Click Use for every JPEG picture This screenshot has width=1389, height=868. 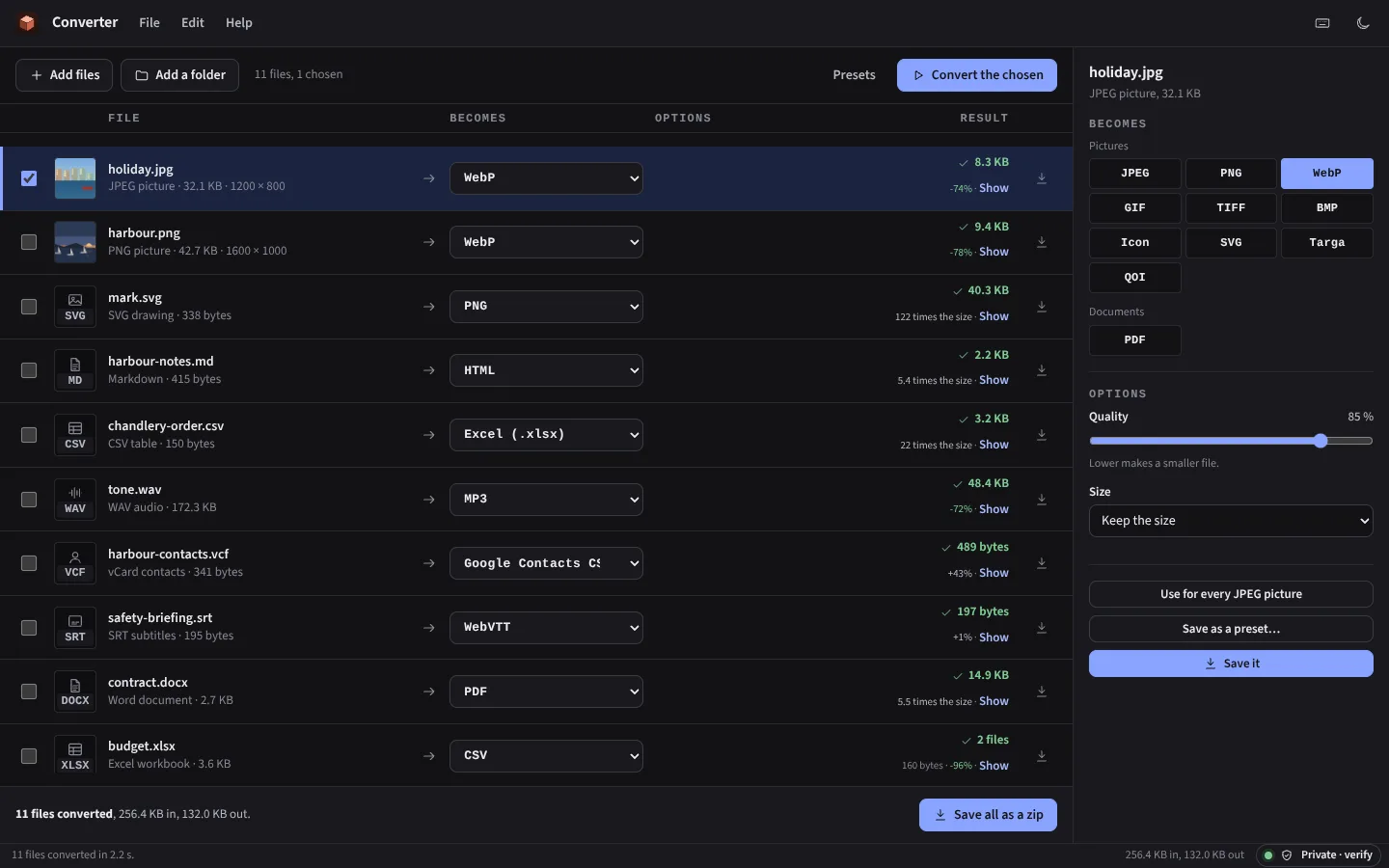point(1231,594)
